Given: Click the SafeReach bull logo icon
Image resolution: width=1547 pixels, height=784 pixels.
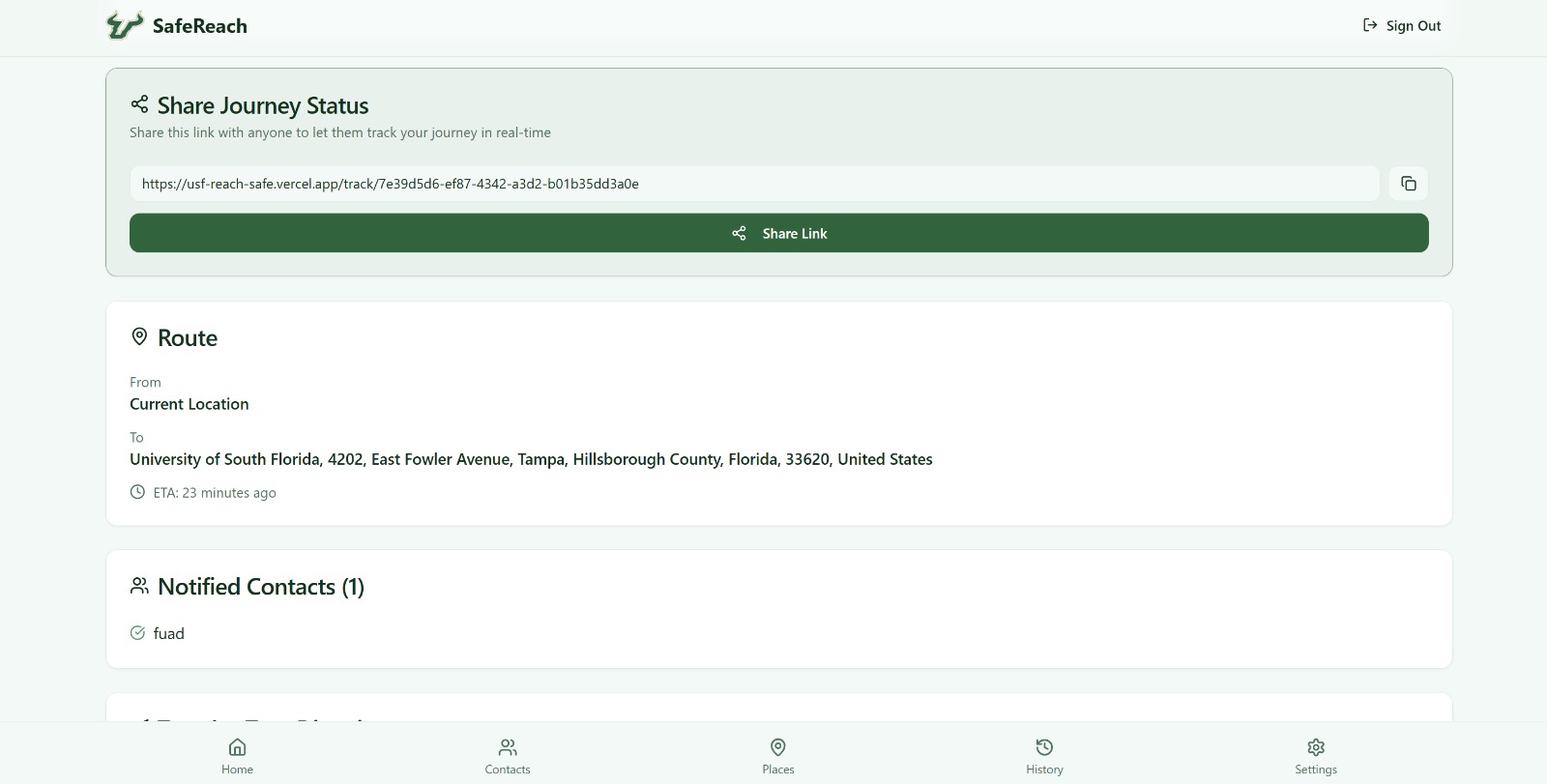Looking at the screenshot, I should pyautogui.click(x=124, y=25).
